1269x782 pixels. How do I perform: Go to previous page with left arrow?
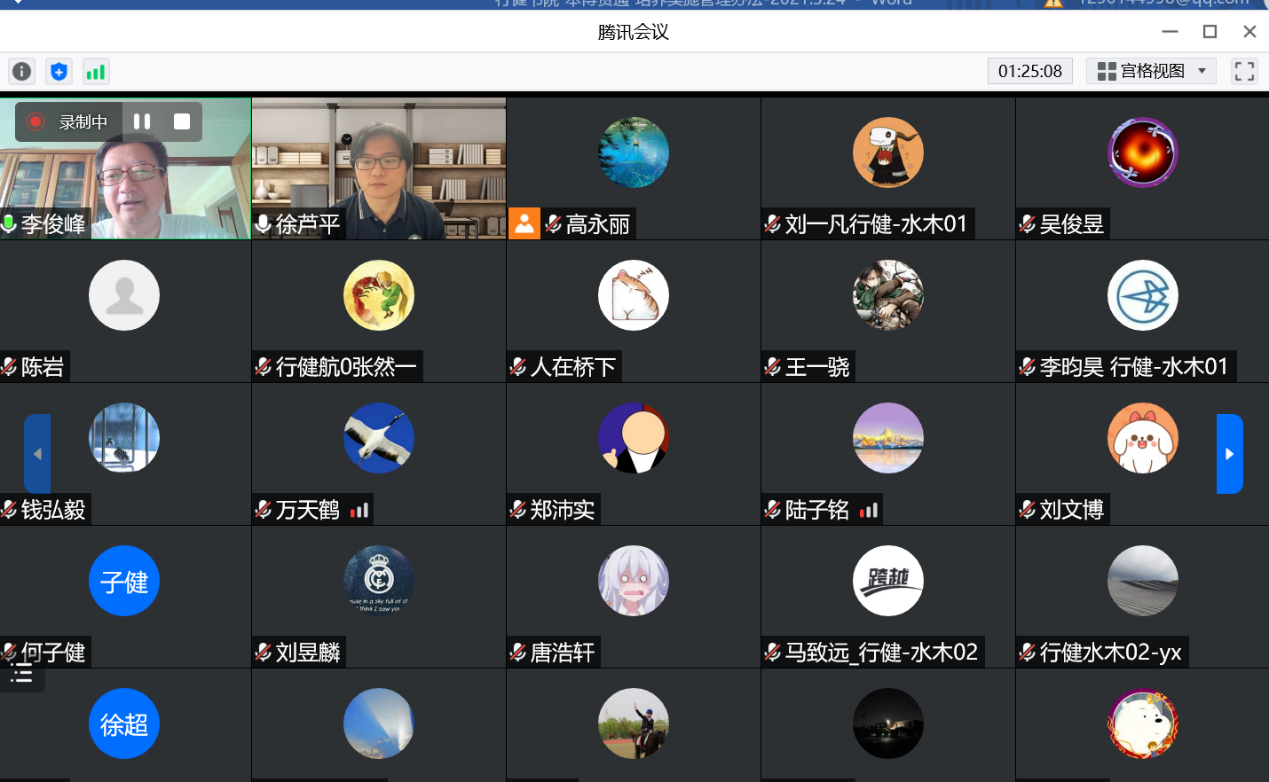pos(37,453)
